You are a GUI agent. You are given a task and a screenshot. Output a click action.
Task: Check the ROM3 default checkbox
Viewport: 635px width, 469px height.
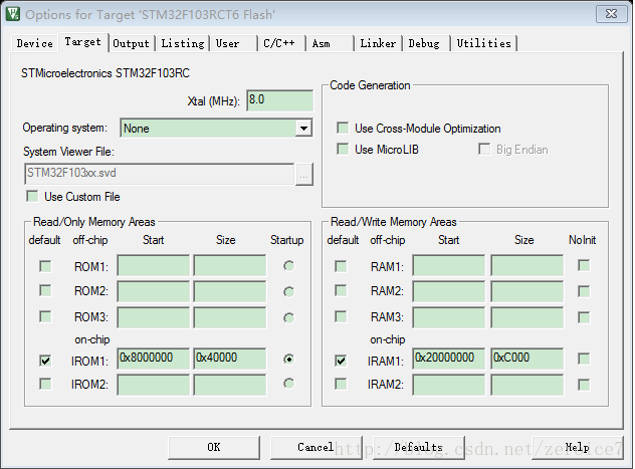click(45, 316)
